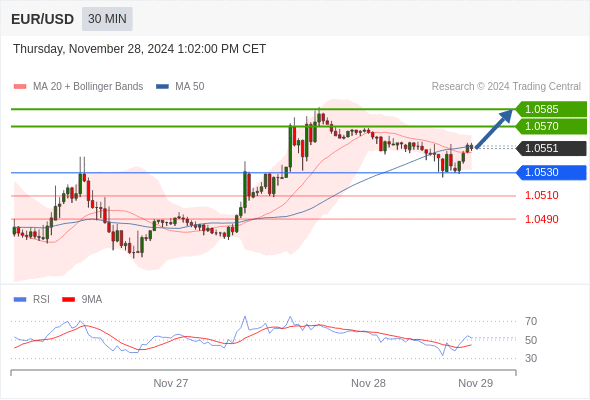Select the 1.0570 green resistance label
The width and height of the screenshot is (590, 400).
point(551,126)
